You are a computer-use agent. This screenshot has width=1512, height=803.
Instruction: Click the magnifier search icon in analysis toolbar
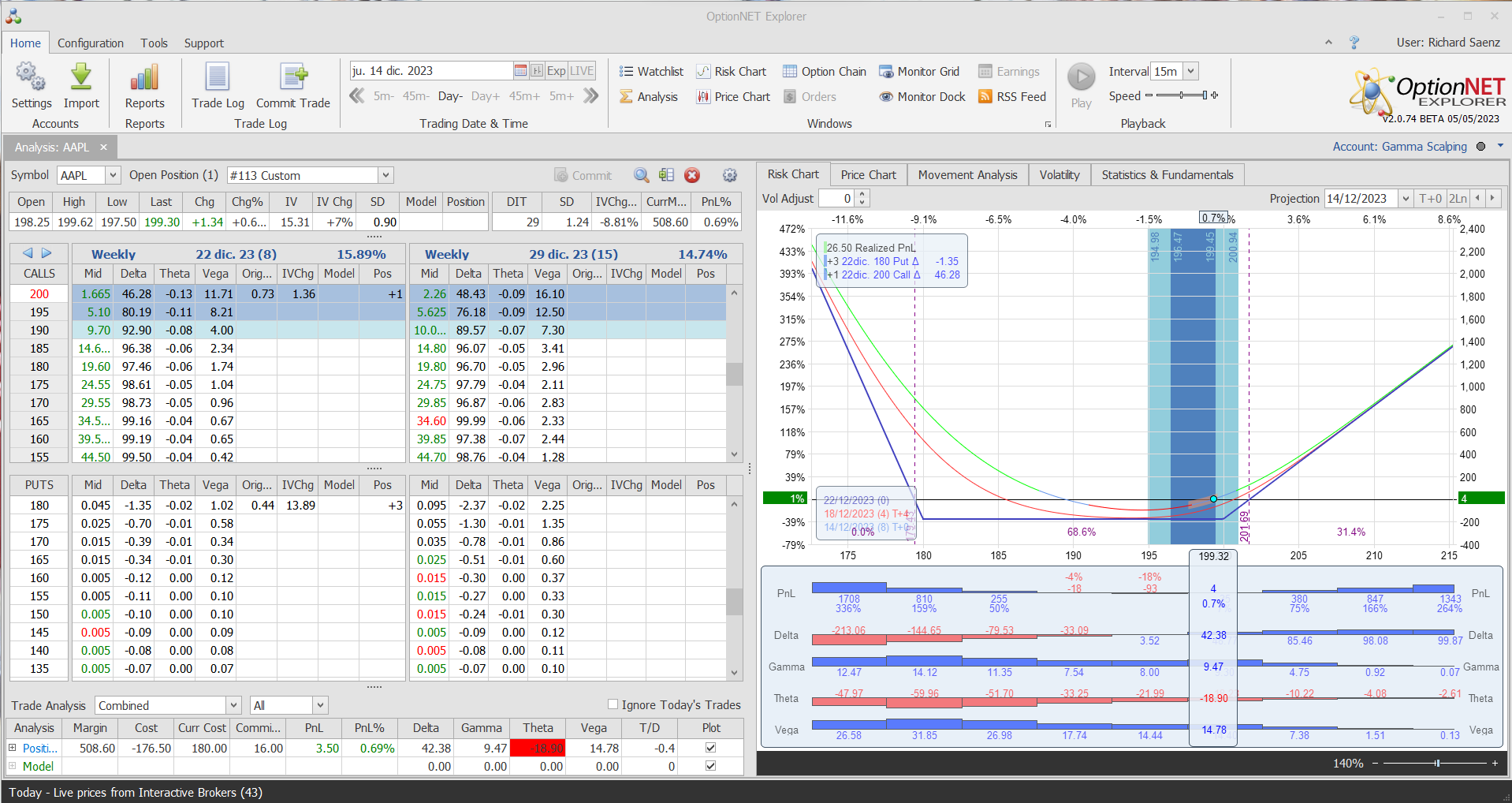[642, 175]
